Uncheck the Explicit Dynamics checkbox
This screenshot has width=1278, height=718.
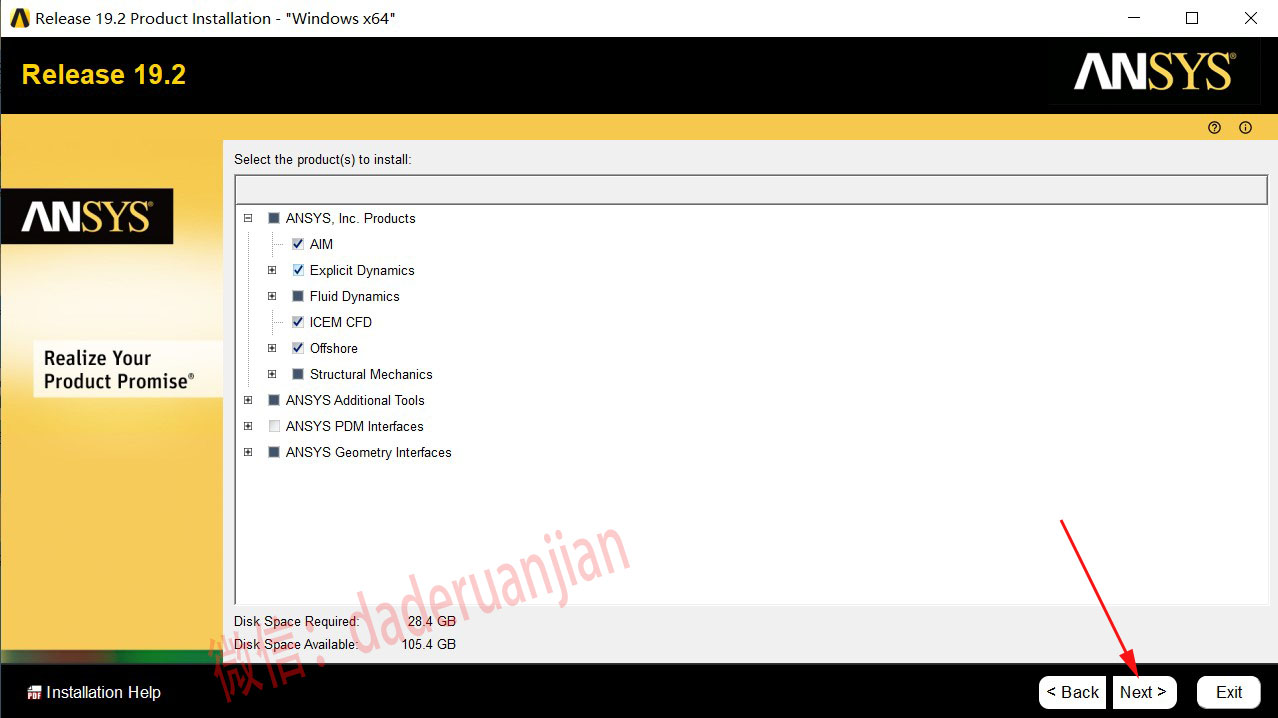(298, 270)
